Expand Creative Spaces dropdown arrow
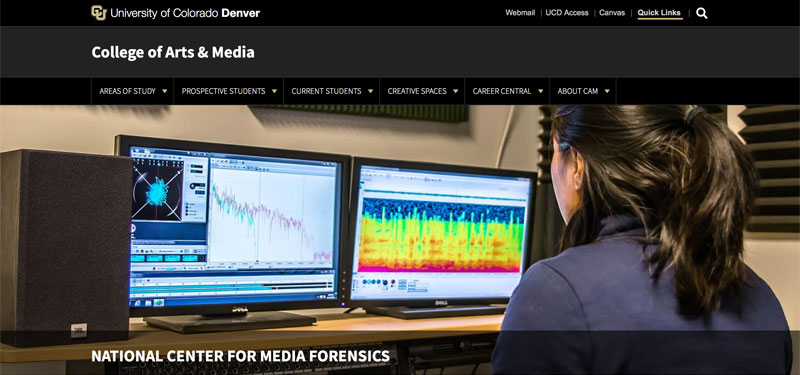800x375 pixels. (x=456, y=91)
